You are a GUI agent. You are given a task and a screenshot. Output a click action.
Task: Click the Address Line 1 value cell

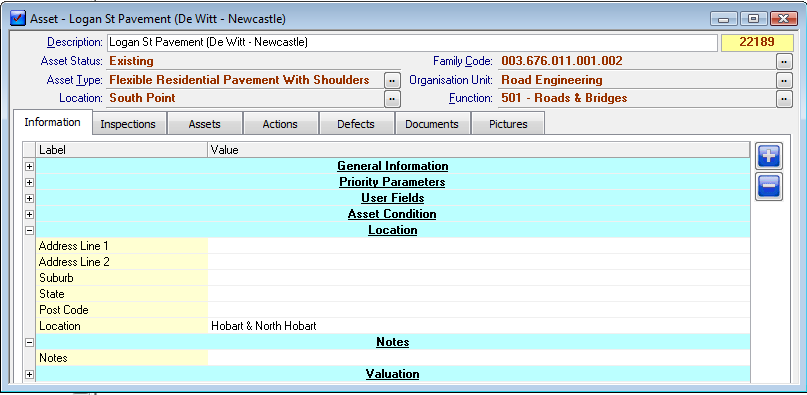[x=479, y=246]
